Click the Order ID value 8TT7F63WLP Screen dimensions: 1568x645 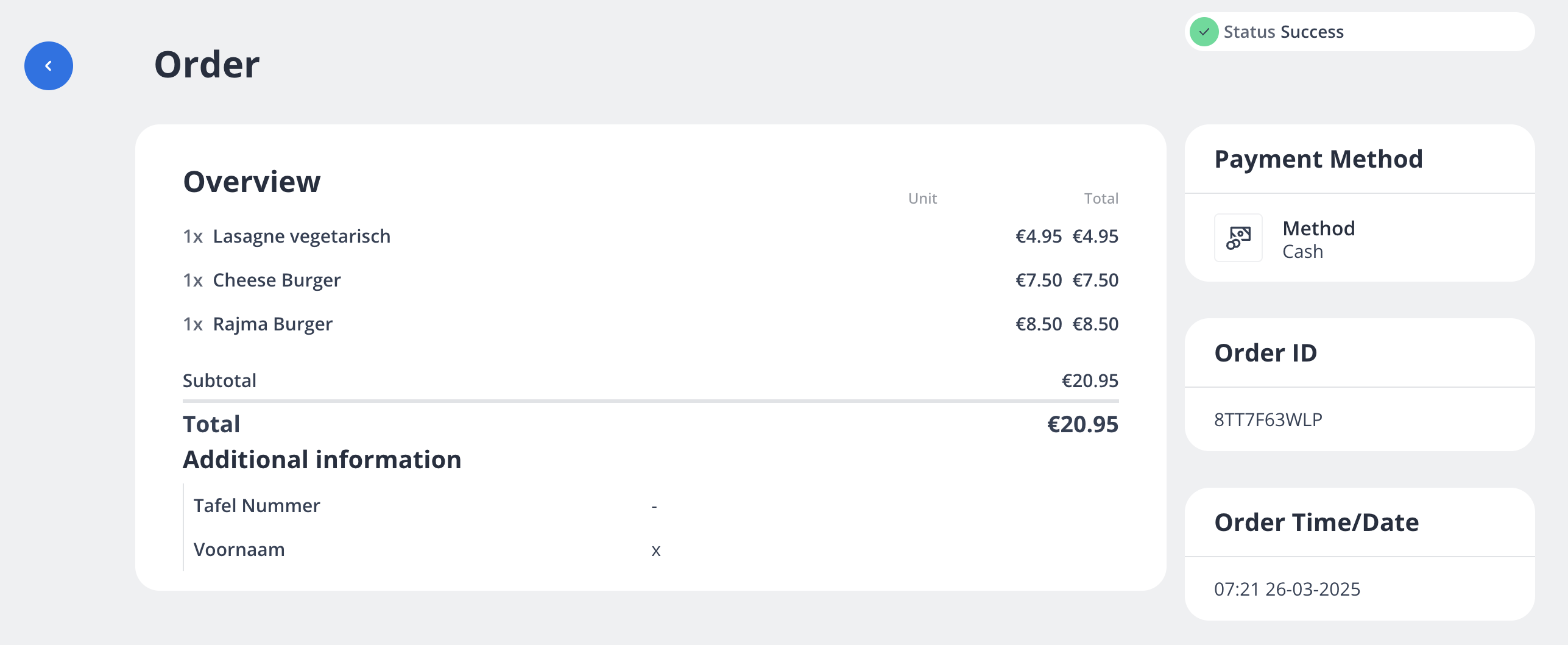coord(1268,419)
